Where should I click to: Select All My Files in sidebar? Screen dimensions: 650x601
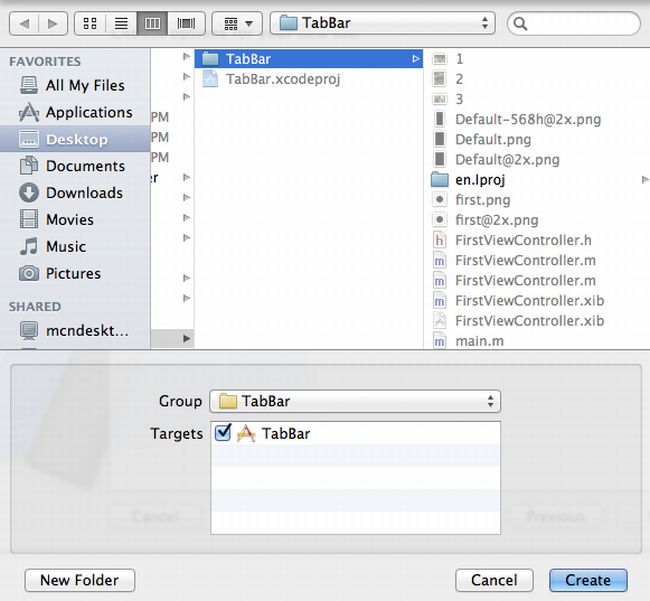75,85
